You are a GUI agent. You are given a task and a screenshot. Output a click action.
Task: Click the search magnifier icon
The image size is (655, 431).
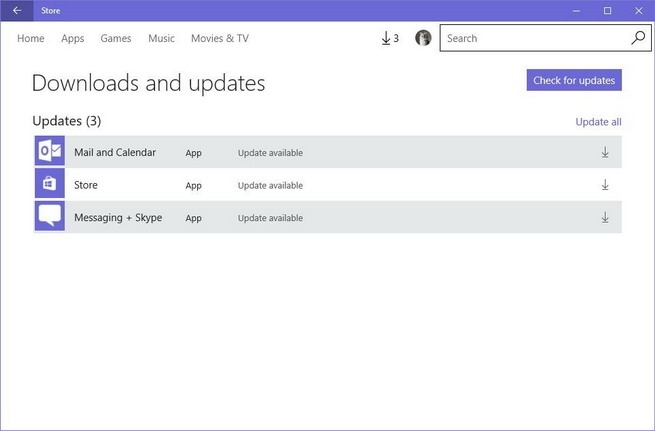(638, 38)
